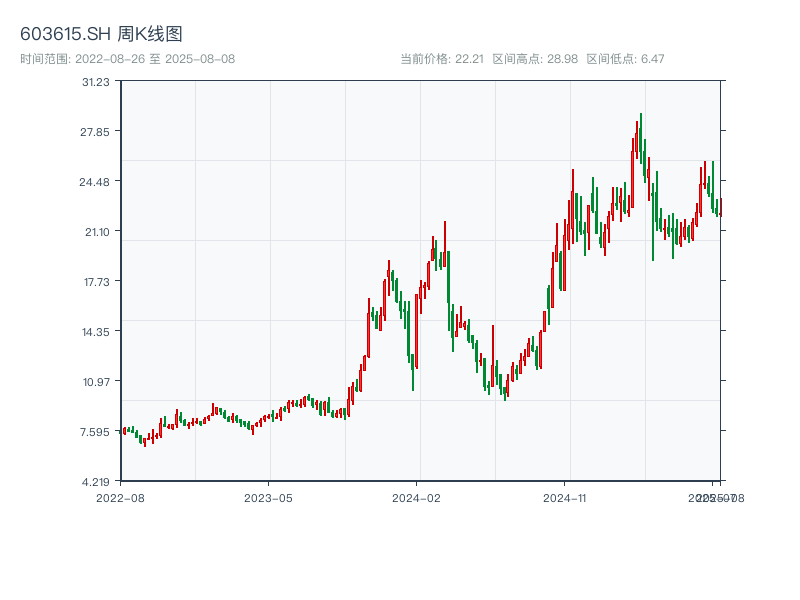
Task: Select the 21.10 y-axis price label
Action: (x=96, y=232)
